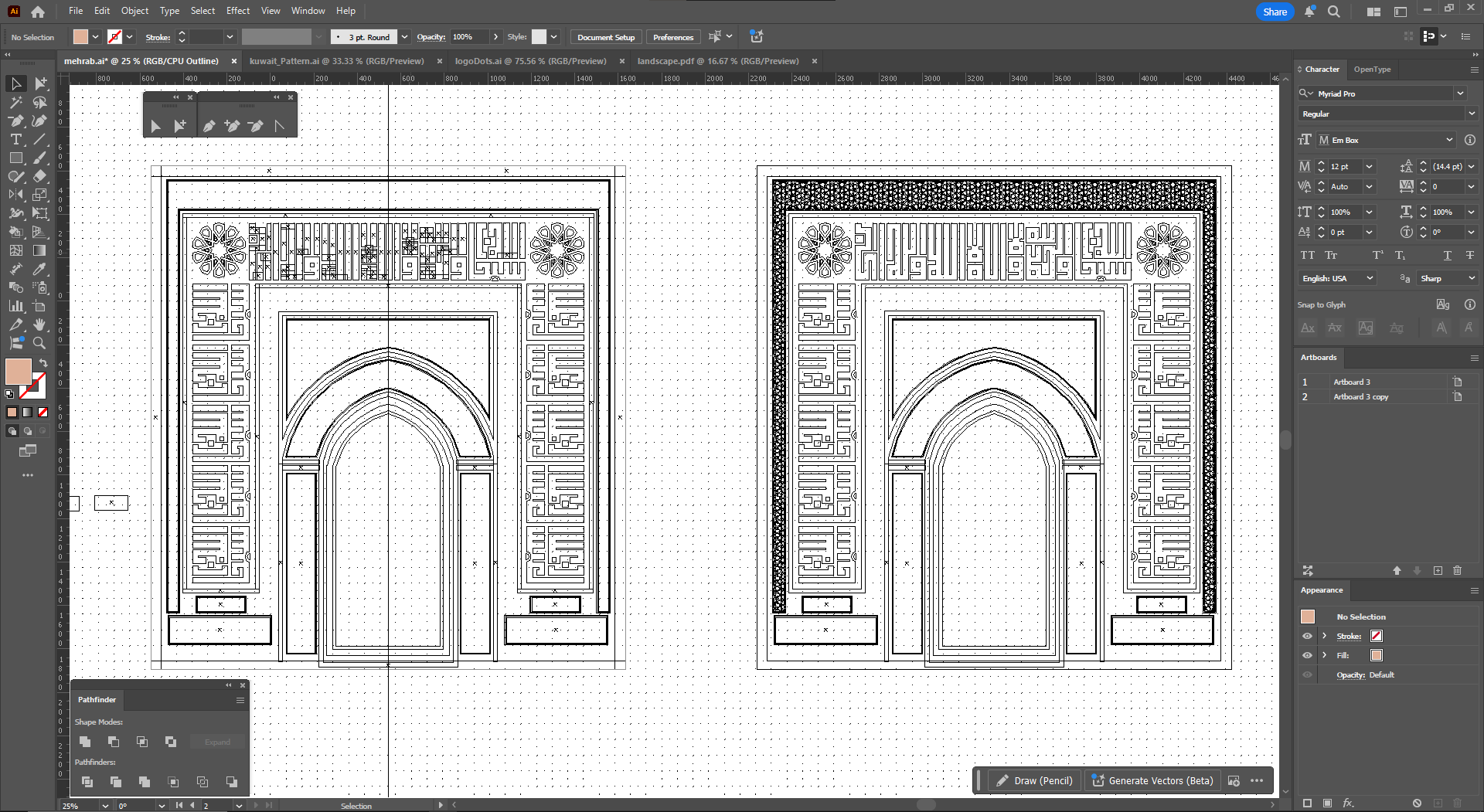The height and width of the screenshot is (812, 1484).
Task: Delete artboard using the trash icon
Action: pyautogui.click(x=1457, y=570)
